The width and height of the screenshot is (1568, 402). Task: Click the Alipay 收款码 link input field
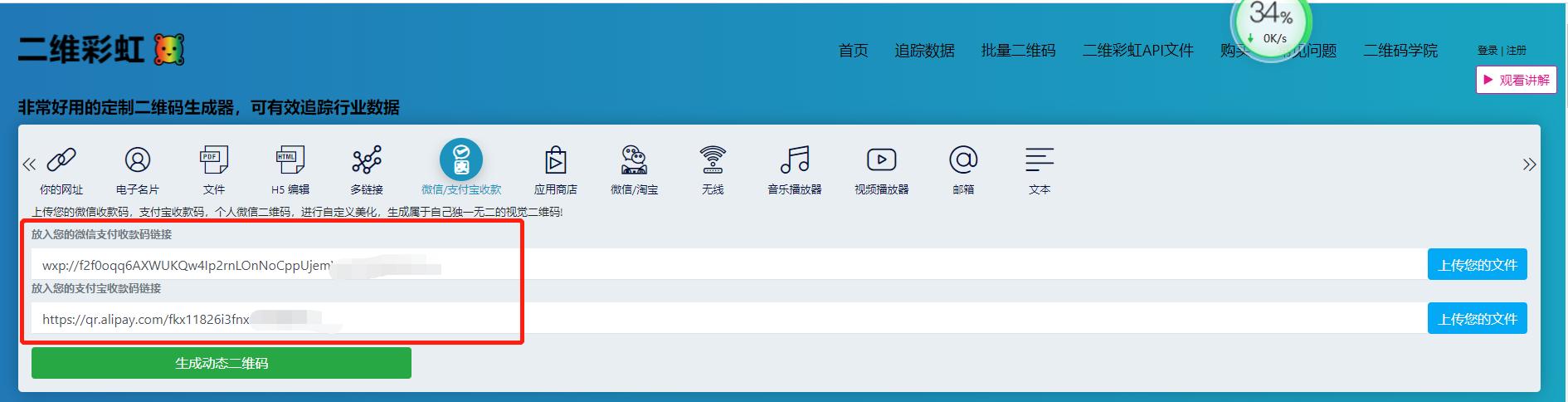(x=722, y=319)
